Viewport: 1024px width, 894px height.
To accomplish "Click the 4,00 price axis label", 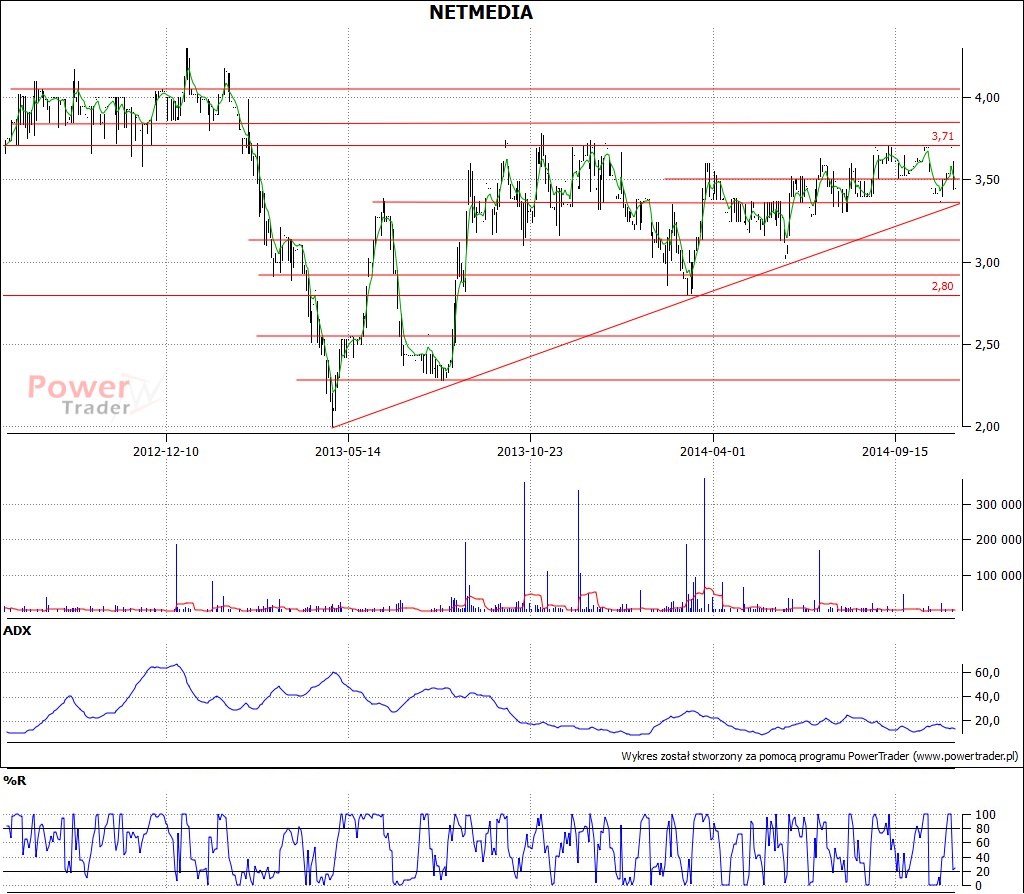I will tap(987, 97).
